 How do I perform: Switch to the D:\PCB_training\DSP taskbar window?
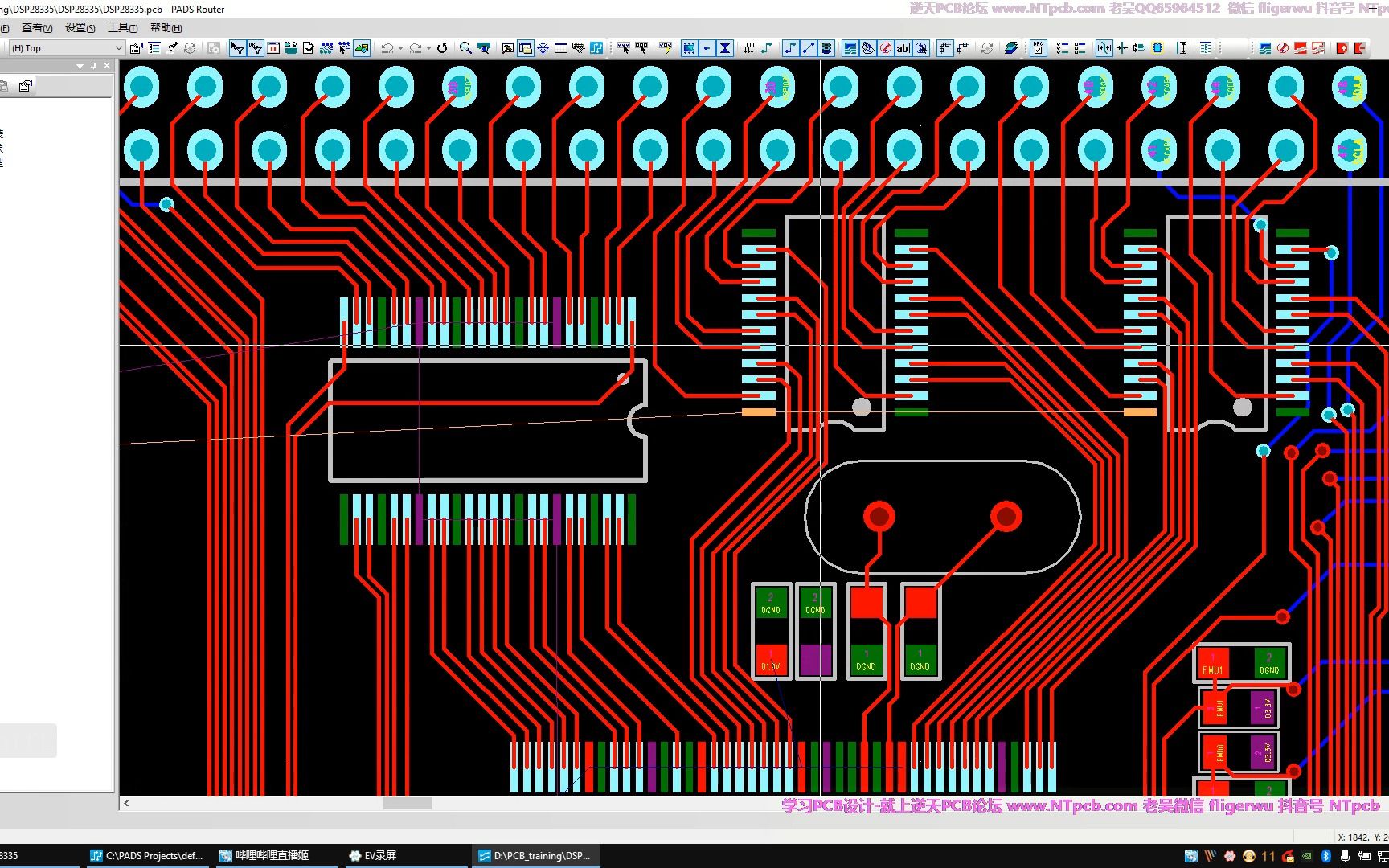pos(535,855)
